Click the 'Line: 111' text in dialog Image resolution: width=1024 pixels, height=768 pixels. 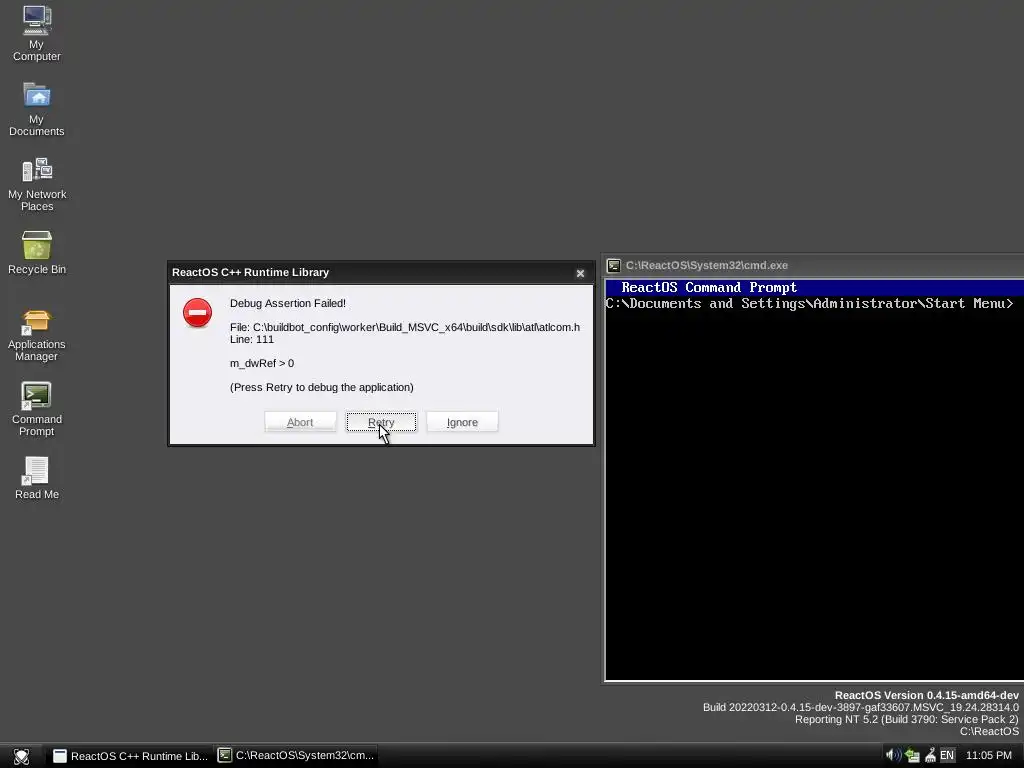tap(251, 339)
